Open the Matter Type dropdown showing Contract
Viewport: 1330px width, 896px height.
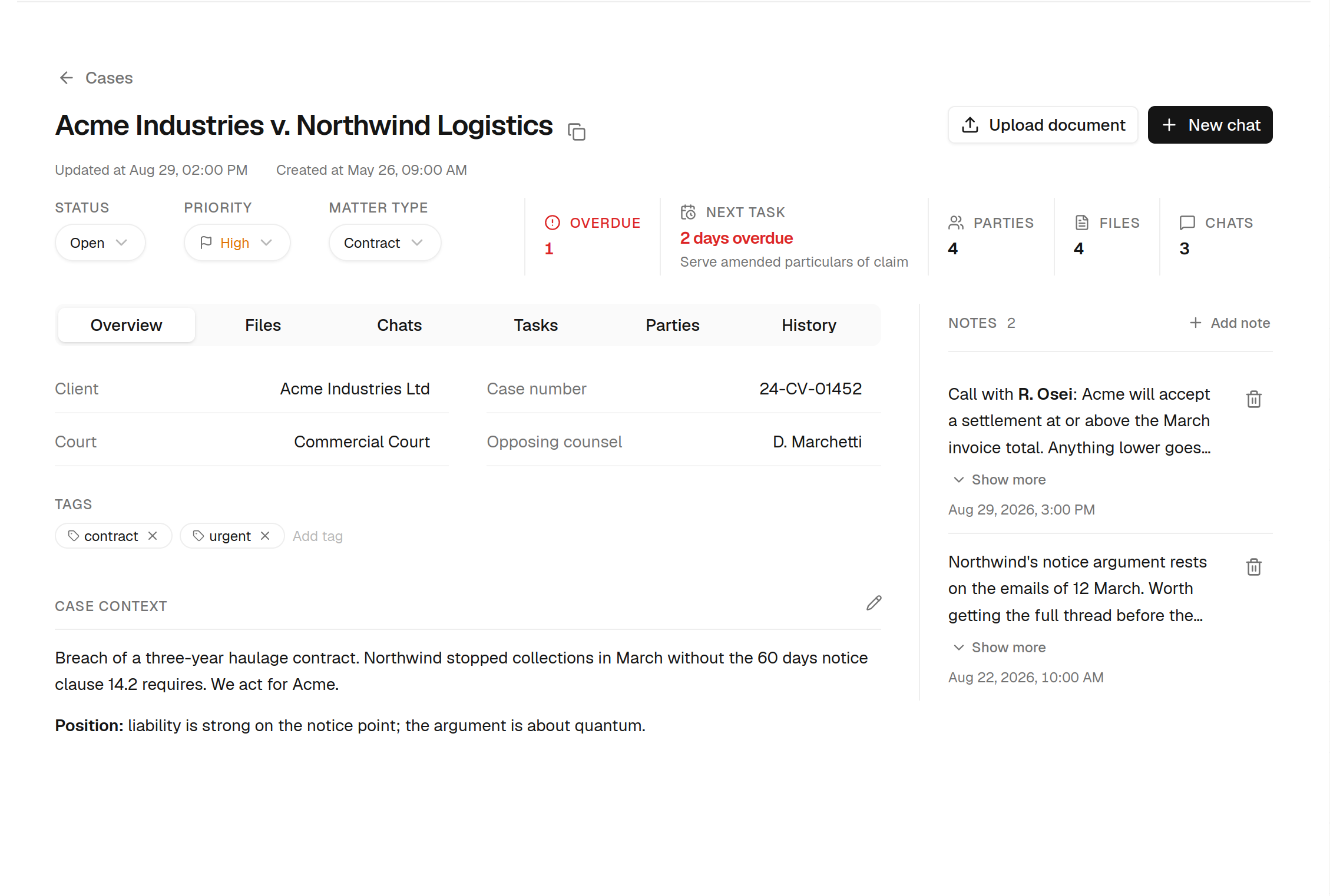(384, 243)
